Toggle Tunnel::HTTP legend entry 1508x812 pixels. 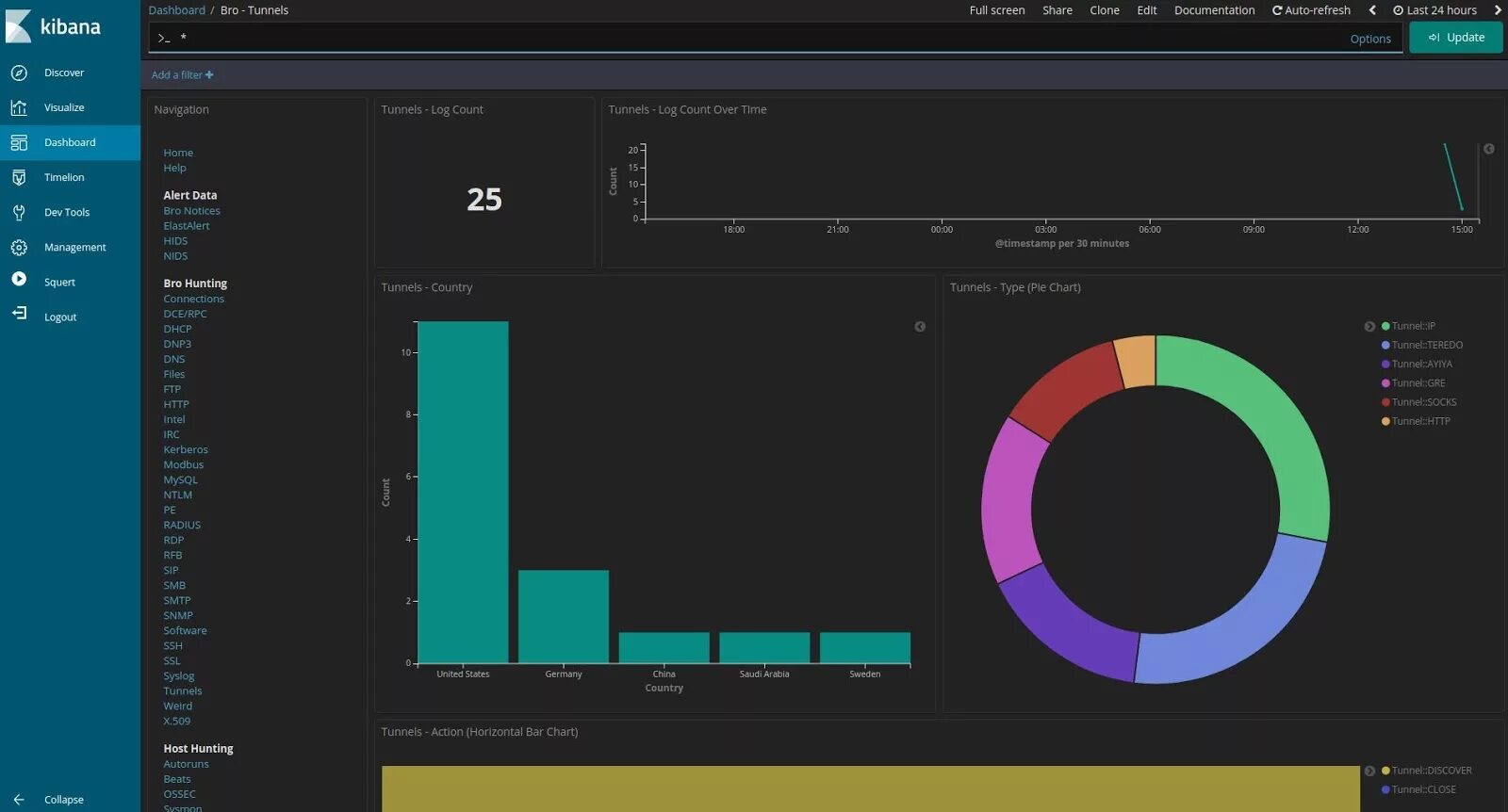(x=1416, y=421)
